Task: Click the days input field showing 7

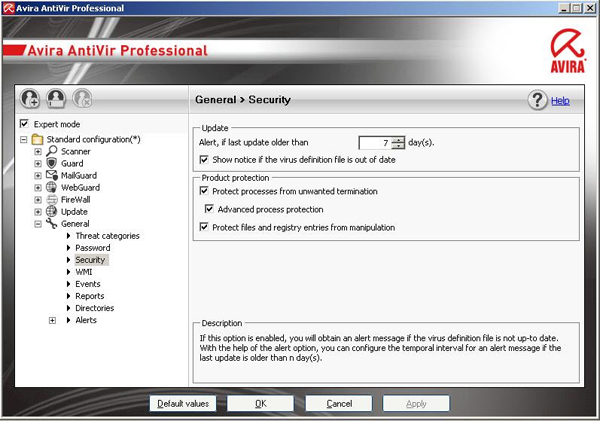Action: click(375, 143)
